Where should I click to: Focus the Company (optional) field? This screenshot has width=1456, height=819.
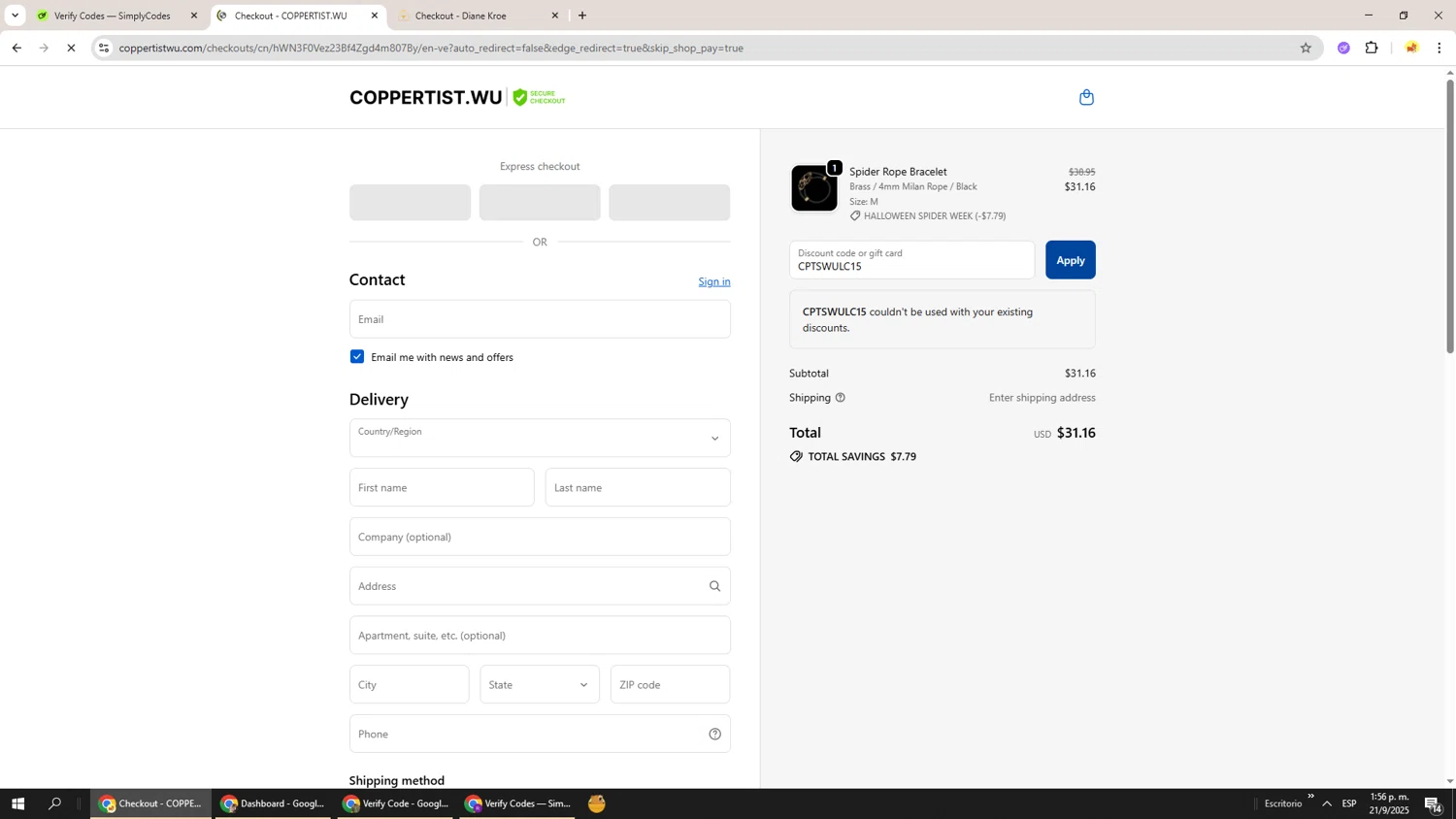[540, 537]
